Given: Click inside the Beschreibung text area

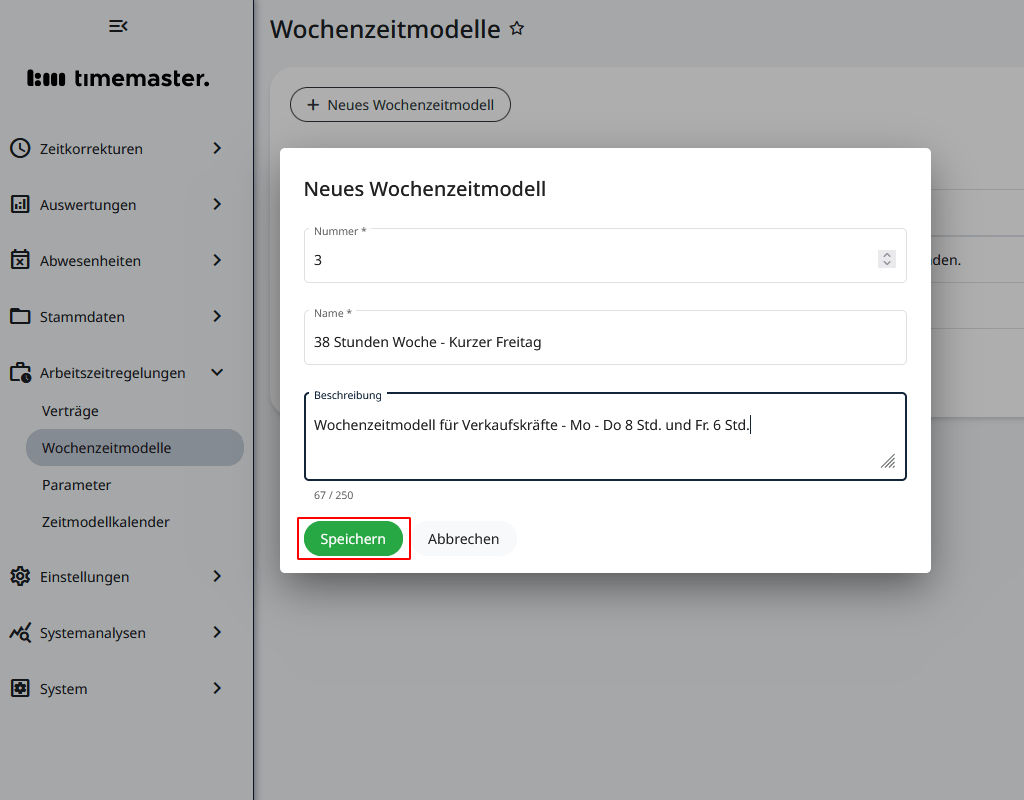Looking at the screenshot, I should [604, 436].
